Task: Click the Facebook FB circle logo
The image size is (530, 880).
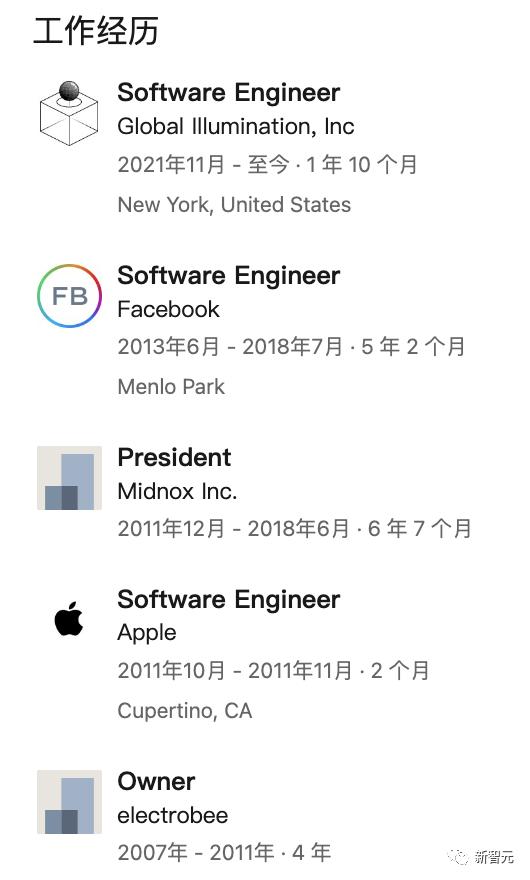Action: [x=70, y=296]
